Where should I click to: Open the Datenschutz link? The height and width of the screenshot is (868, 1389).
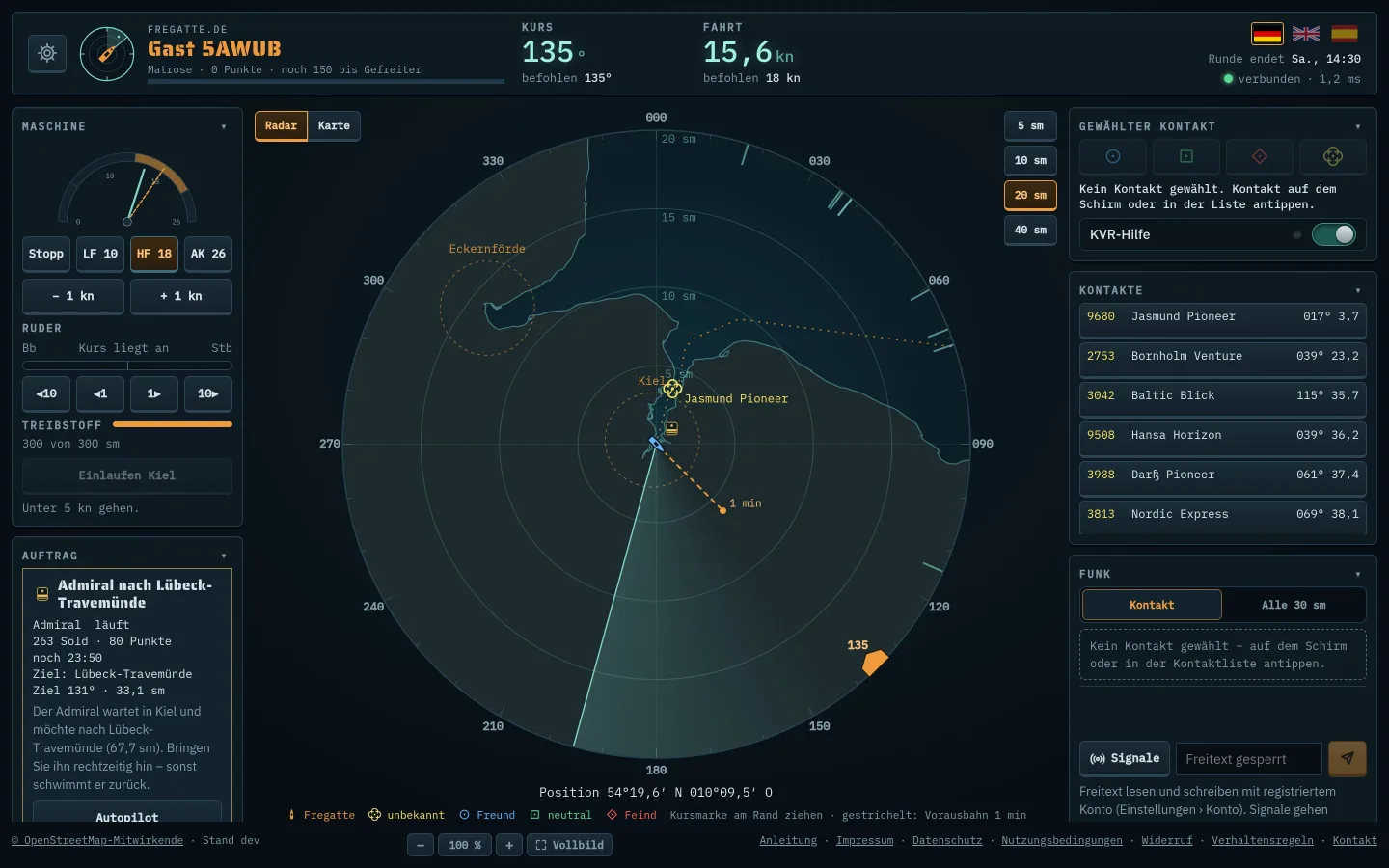point(947,840)
